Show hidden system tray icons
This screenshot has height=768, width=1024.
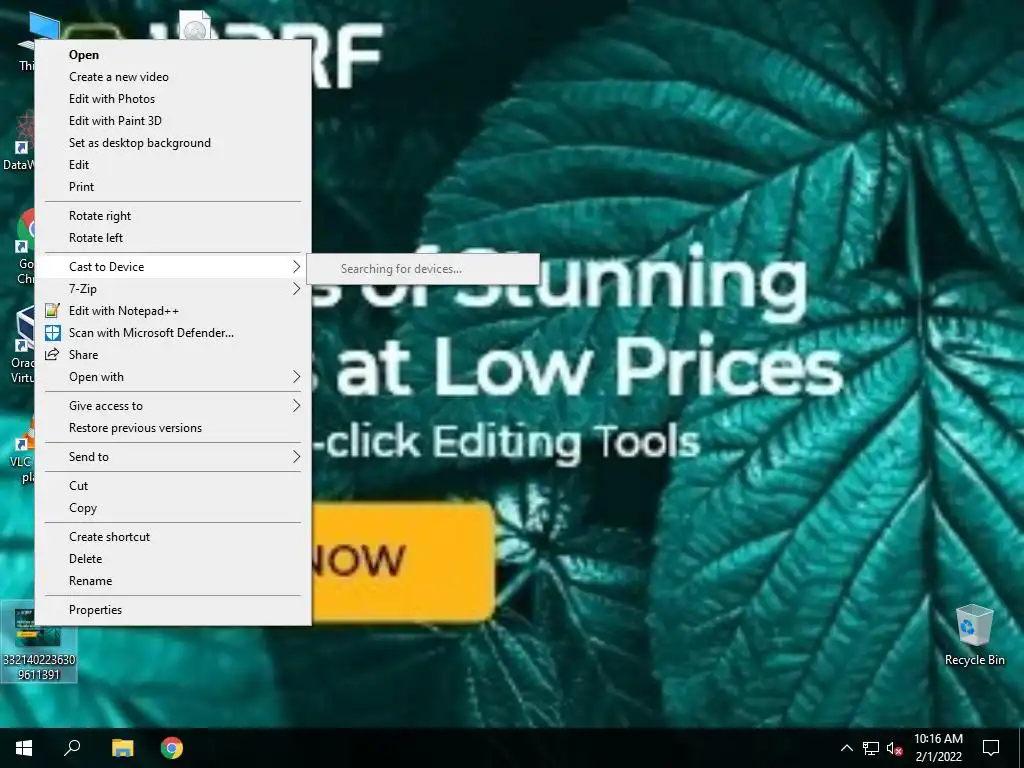point(846,748)
